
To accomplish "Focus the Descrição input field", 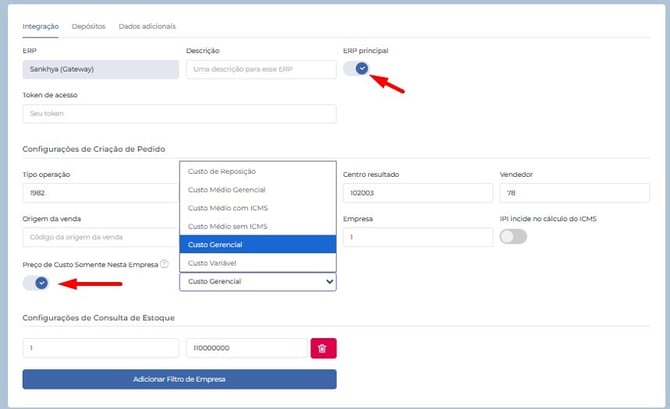I will (x=261, y=69).
